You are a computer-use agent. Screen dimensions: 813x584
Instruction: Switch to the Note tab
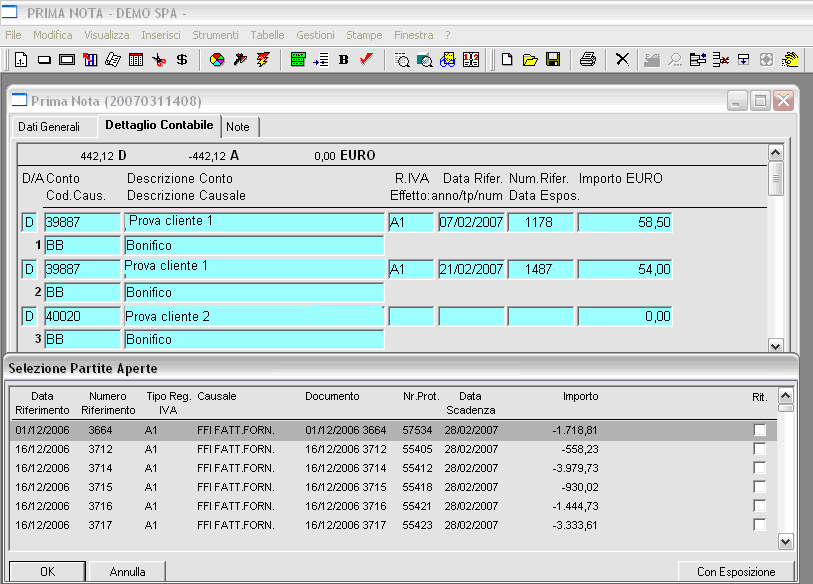(x=238, y=127)
